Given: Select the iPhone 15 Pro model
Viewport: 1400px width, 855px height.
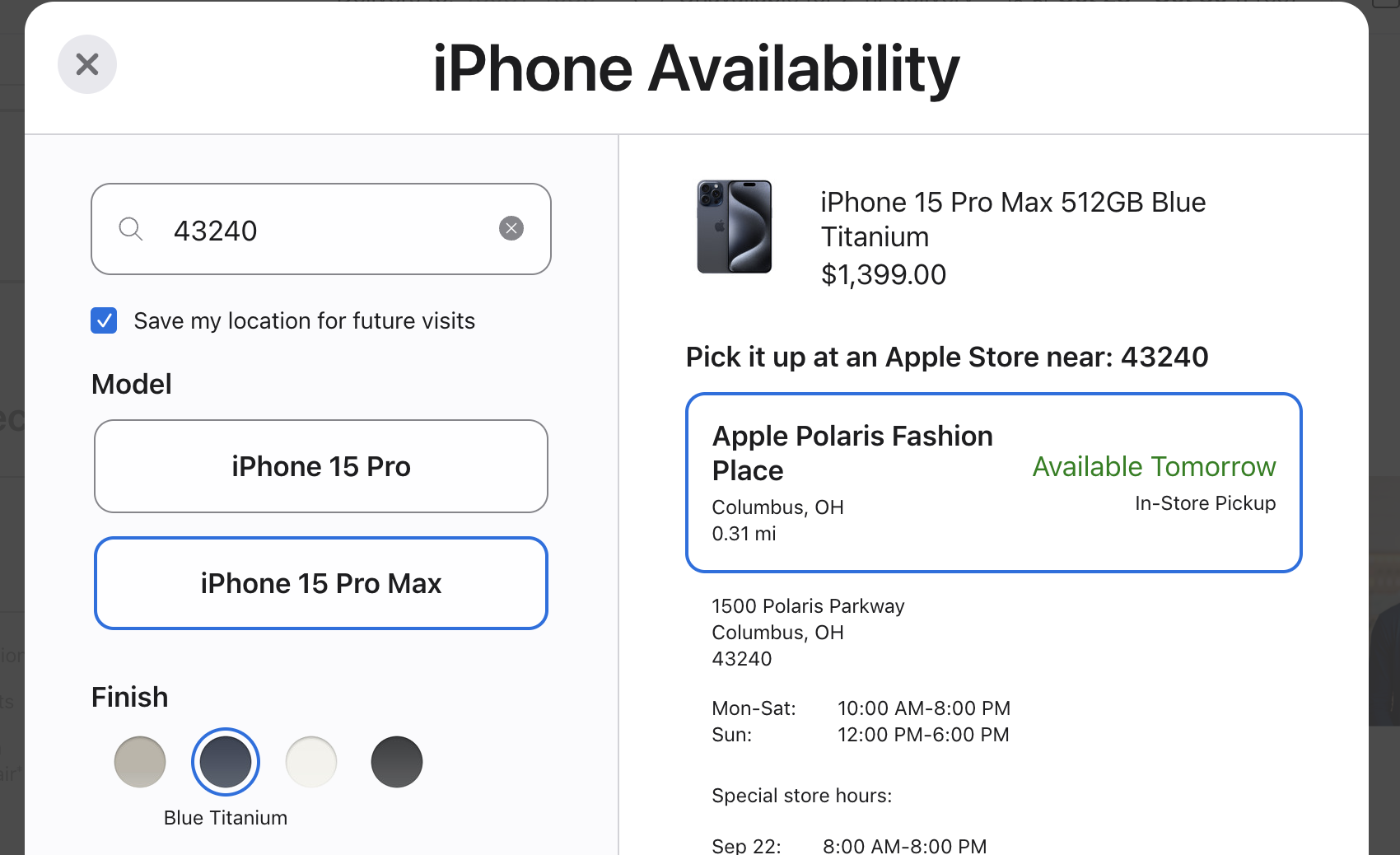Looking at the screenshot, I should [321, 466].
